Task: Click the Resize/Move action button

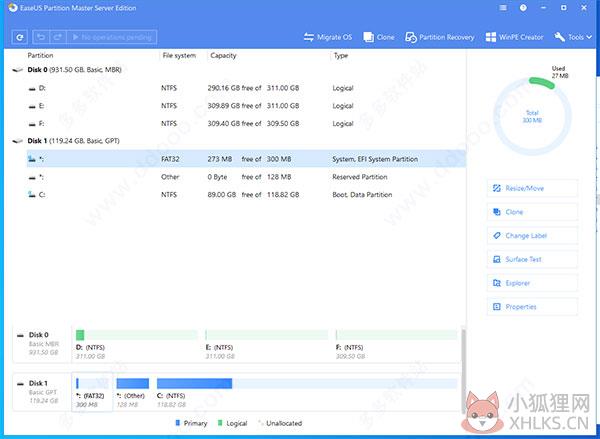Action: click(x=532, y=188)
